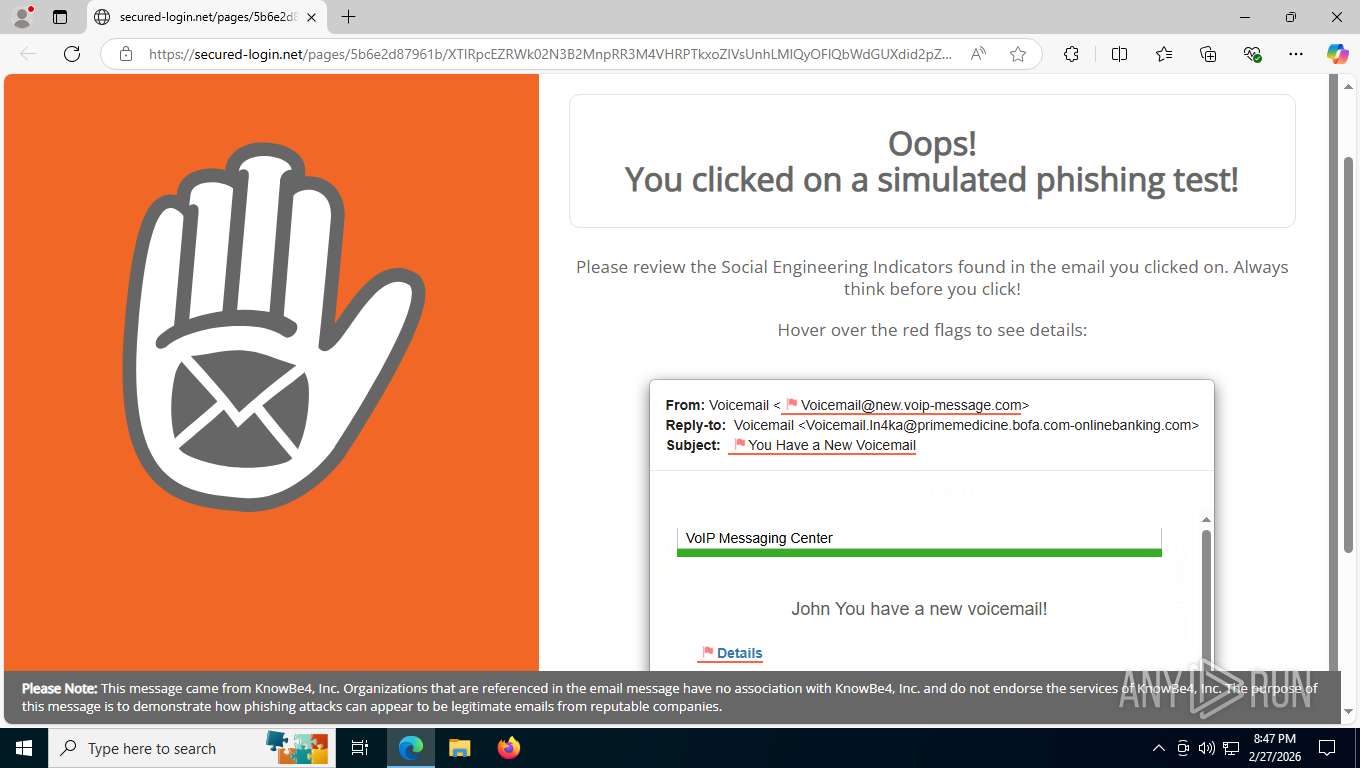This screenshot has height=768, width=1360.
Task: Open Firefox from the taskbar
Action: [x=509, y=748]
